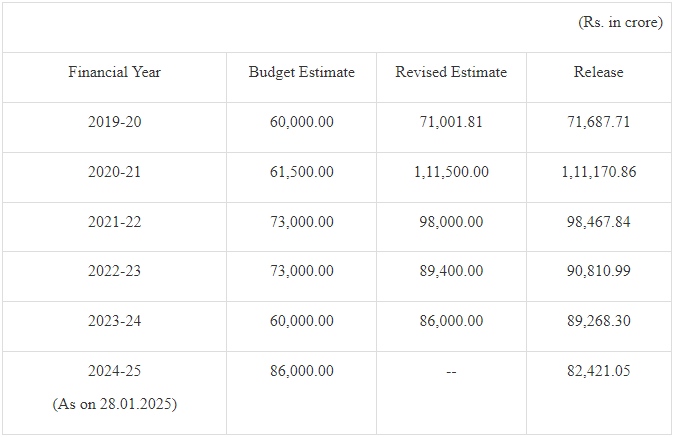Click the As on 28.01.2025 text
The image size is (674, 437).
click(x=114, y=404)
